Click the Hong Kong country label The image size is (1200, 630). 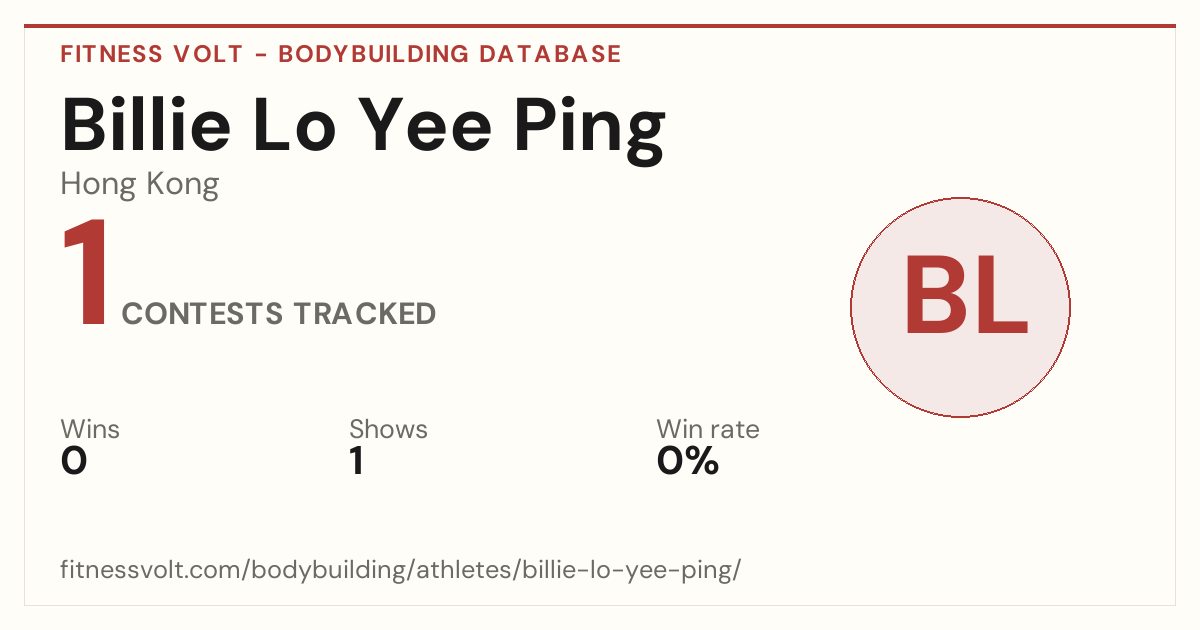click(140, 185)
